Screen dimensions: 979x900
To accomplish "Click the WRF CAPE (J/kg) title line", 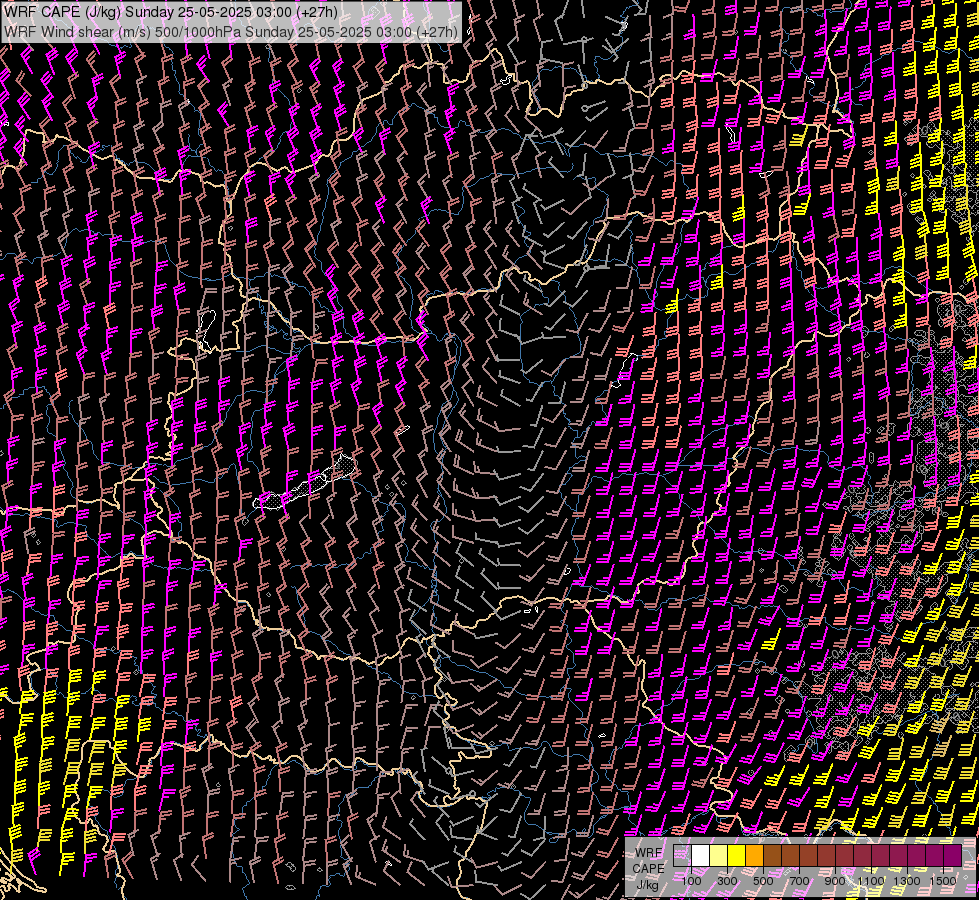I will pyautogui.click(x=171, y=12).
